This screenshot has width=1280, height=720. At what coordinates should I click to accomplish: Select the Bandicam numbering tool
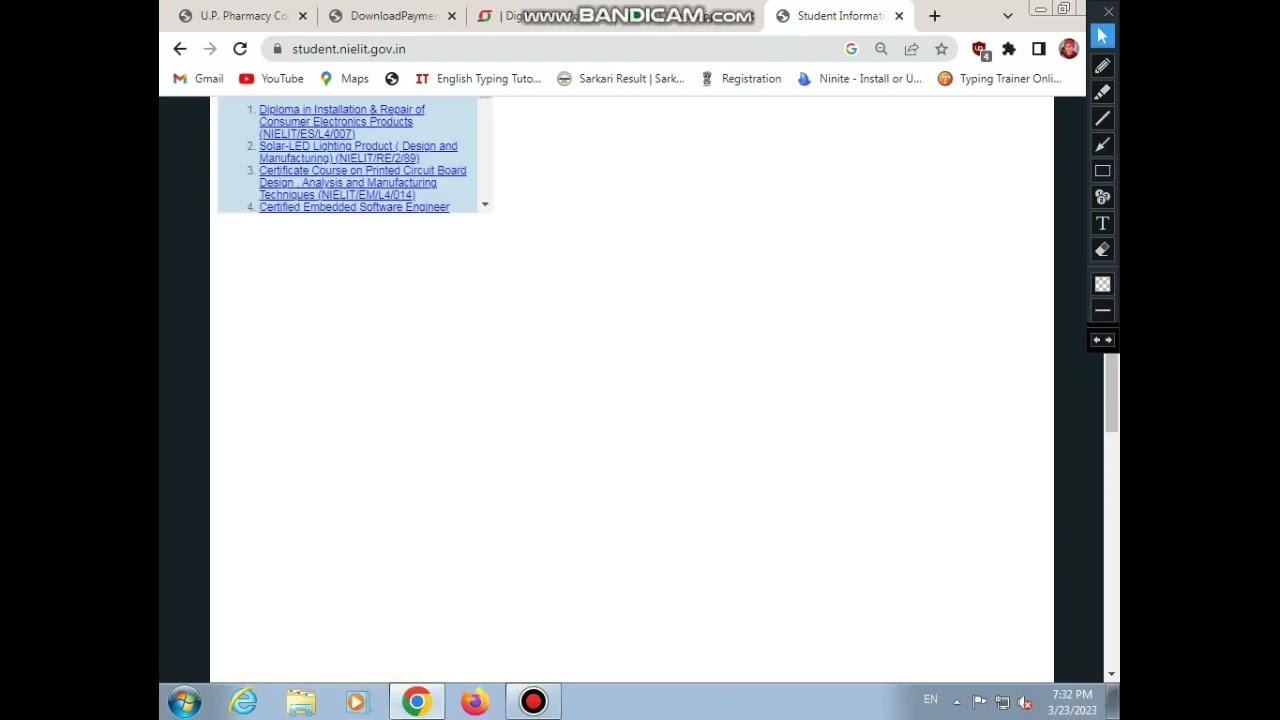tap(1102, 197)
